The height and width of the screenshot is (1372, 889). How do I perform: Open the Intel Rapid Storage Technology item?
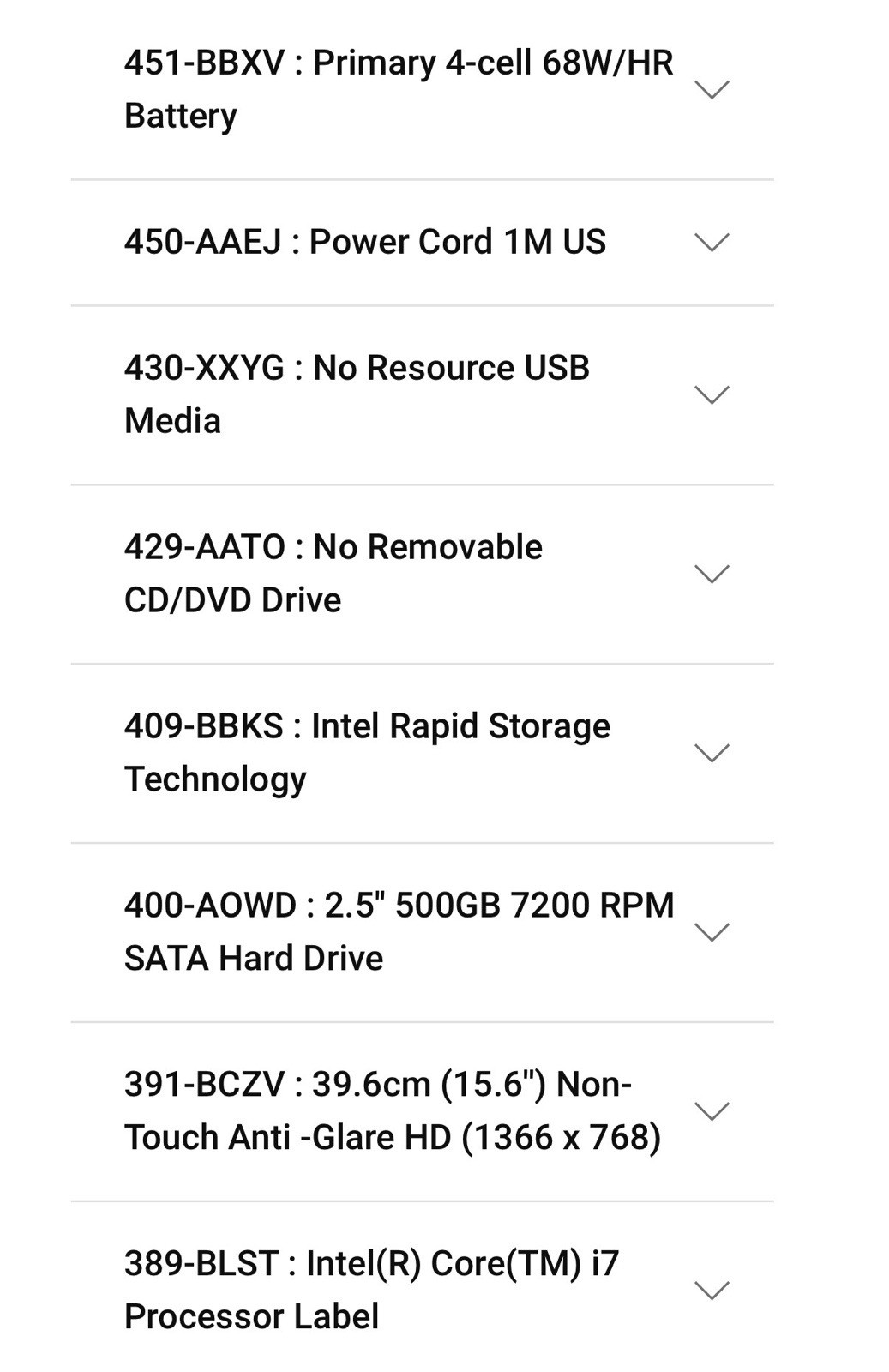[x=422, y=754]
